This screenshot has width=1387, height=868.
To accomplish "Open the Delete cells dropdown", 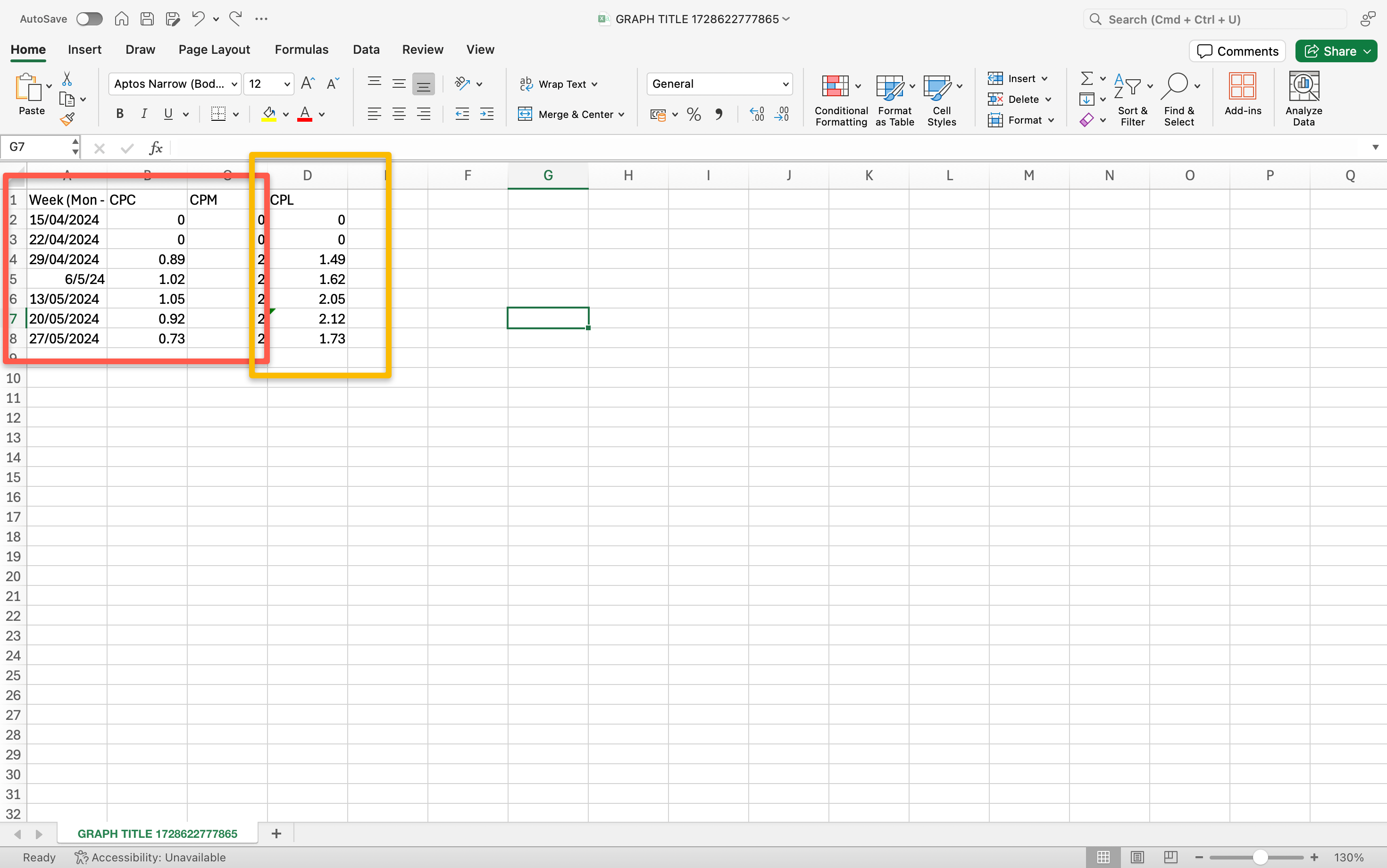I will tap(1019, 99).
